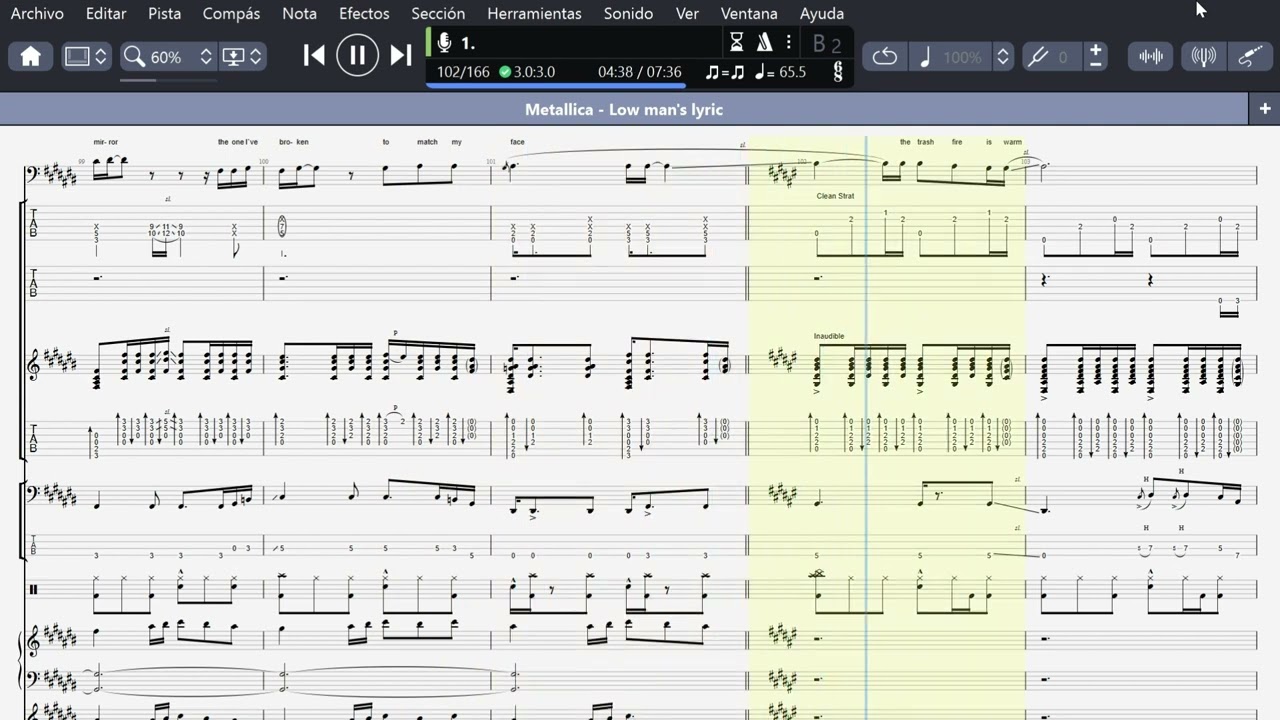Open the display mode dropdown arrows
The image size is (1280, 720).
[256, 57]
